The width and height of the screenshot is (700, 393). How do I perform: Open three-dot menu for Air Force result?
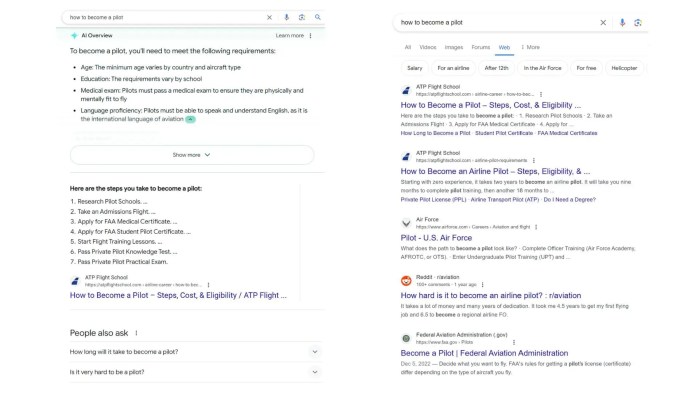coord(536,227)
